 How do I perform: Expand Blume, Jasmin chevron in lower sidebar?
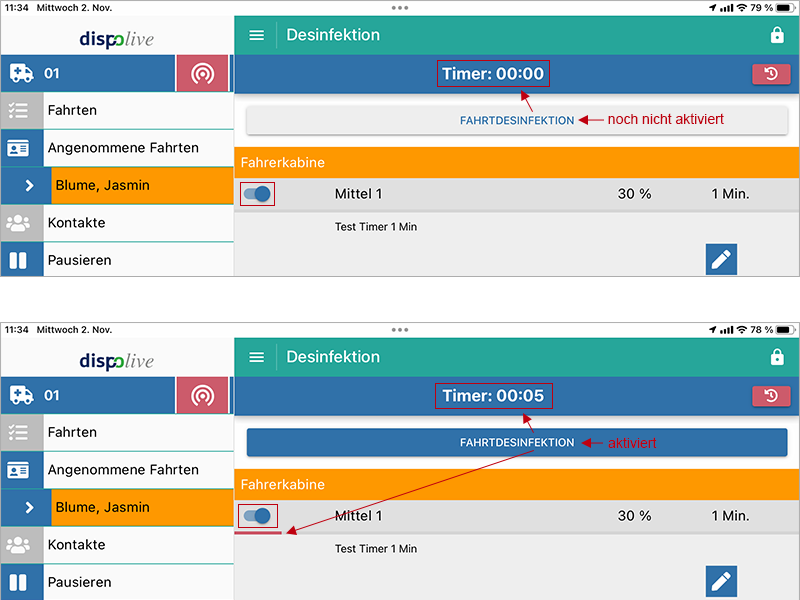click(x=29, y=507)
